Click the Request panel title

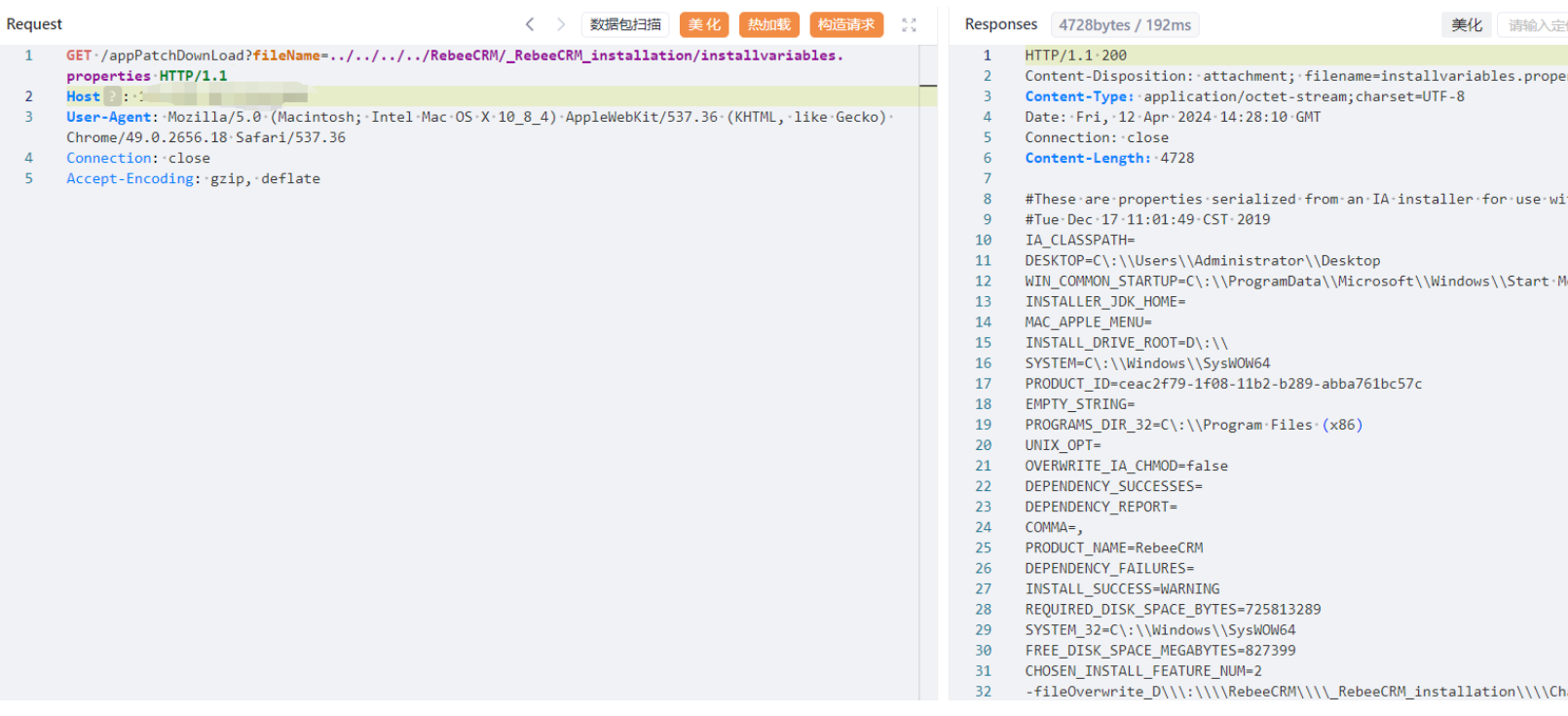click(34, 24)
